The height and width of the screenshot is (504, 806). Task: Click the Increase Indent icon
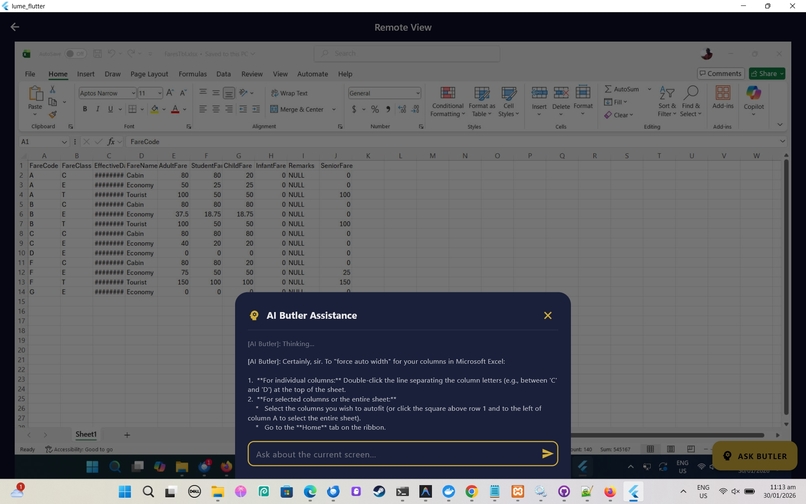255,109
